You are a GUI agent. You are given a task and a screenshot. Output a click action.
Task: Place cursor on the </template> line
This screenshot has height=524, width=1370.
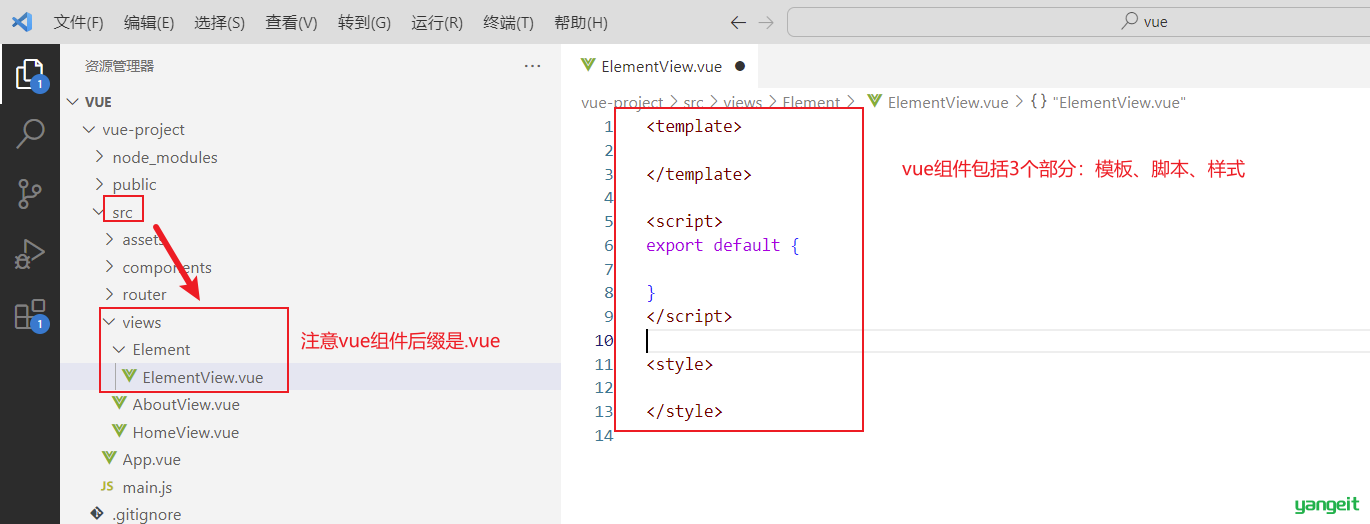click(699, 174)
